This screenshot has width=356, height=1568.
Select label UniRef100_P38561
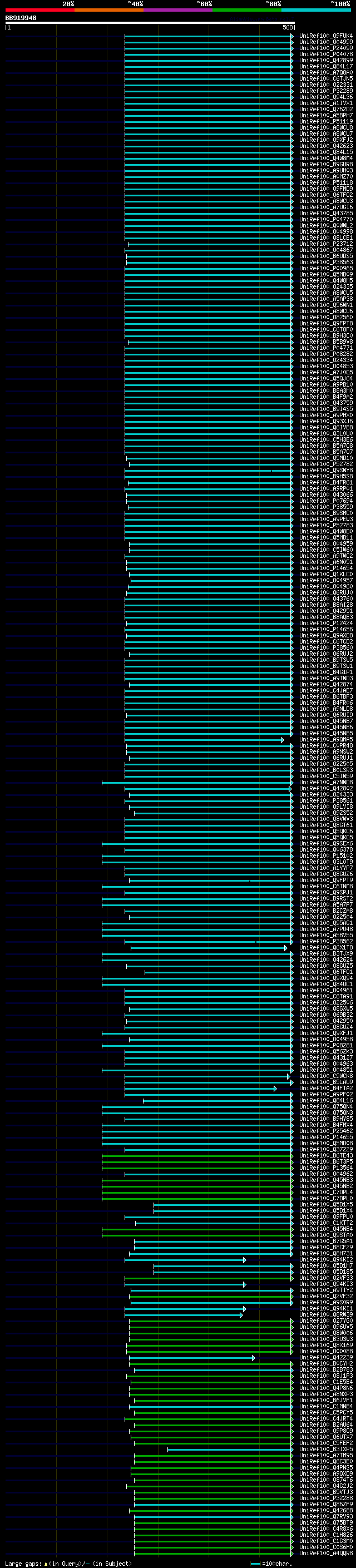point(326,800)
